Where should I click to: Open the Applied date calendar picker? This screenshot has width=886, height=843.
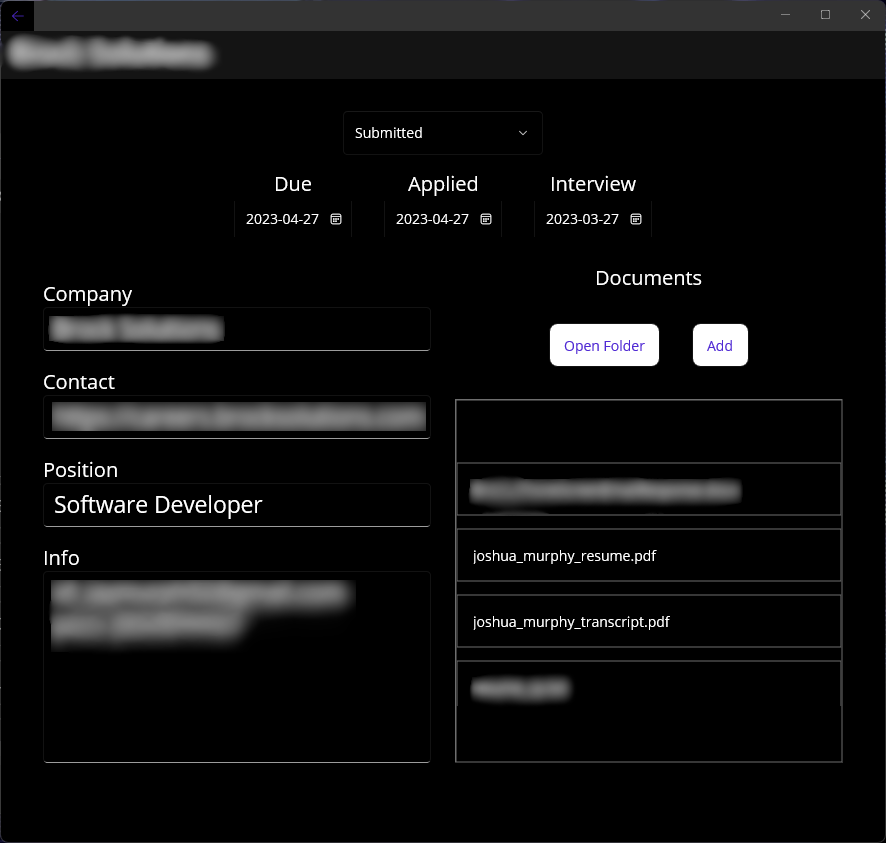[x=486, y=218]
